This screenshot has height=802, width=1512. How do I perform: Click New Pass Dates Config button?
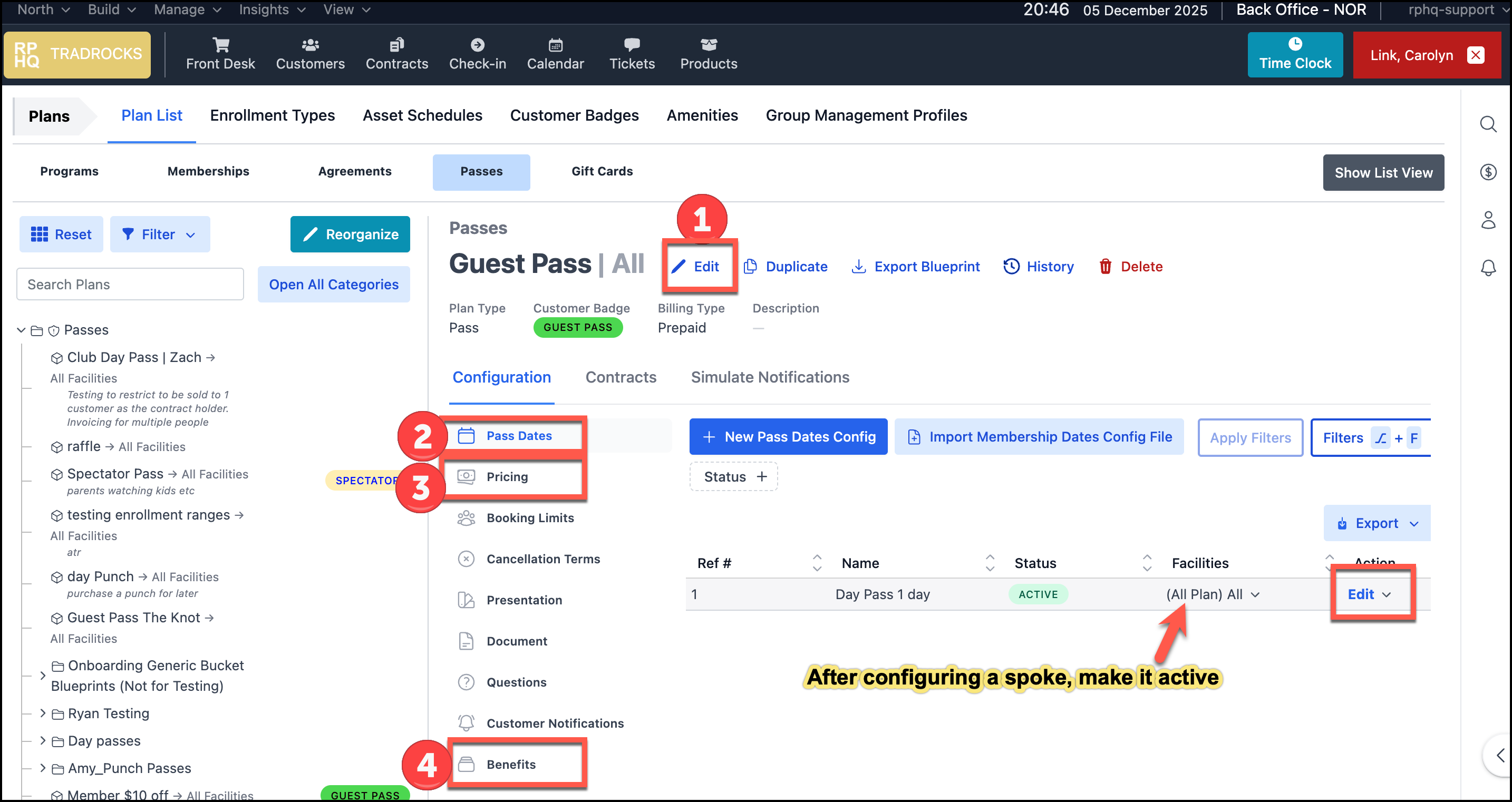click(788, 436)
